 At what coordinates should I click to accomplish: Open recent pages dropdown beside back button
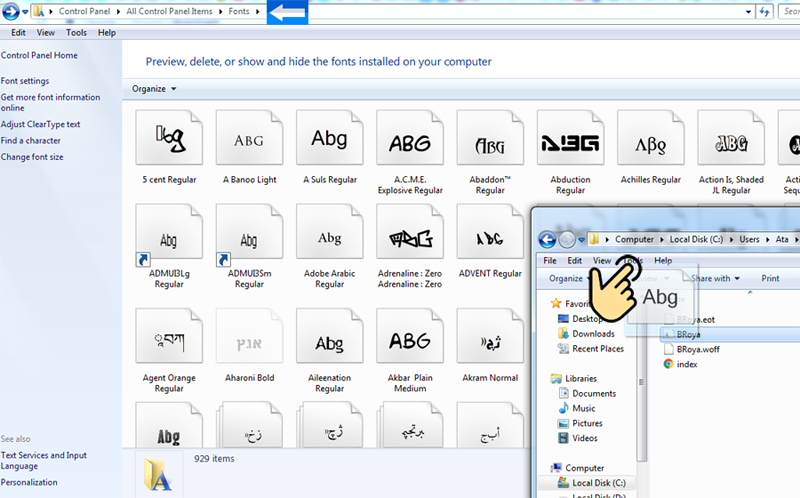tap(24, 12)
